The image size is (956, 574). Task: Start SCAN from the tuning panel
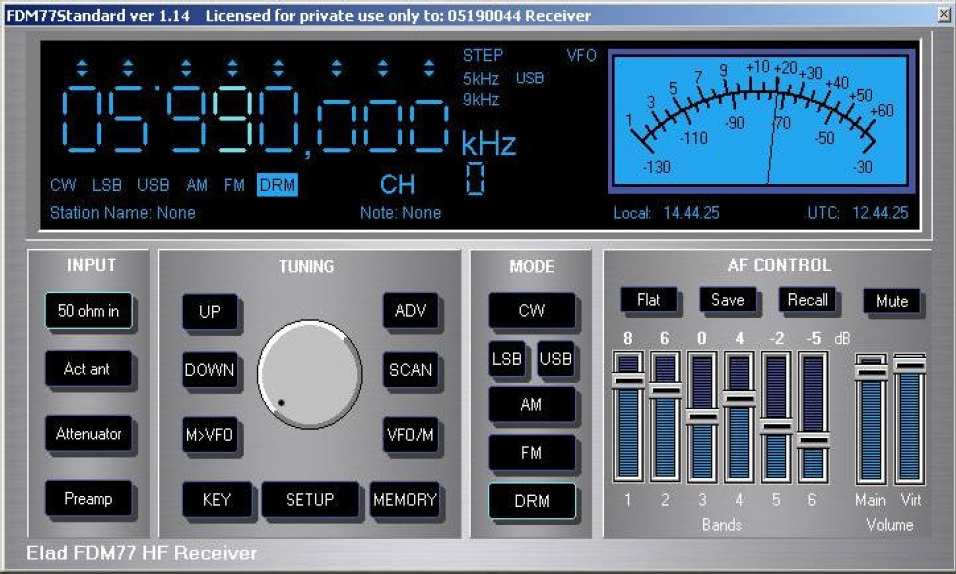click(410, 370)
